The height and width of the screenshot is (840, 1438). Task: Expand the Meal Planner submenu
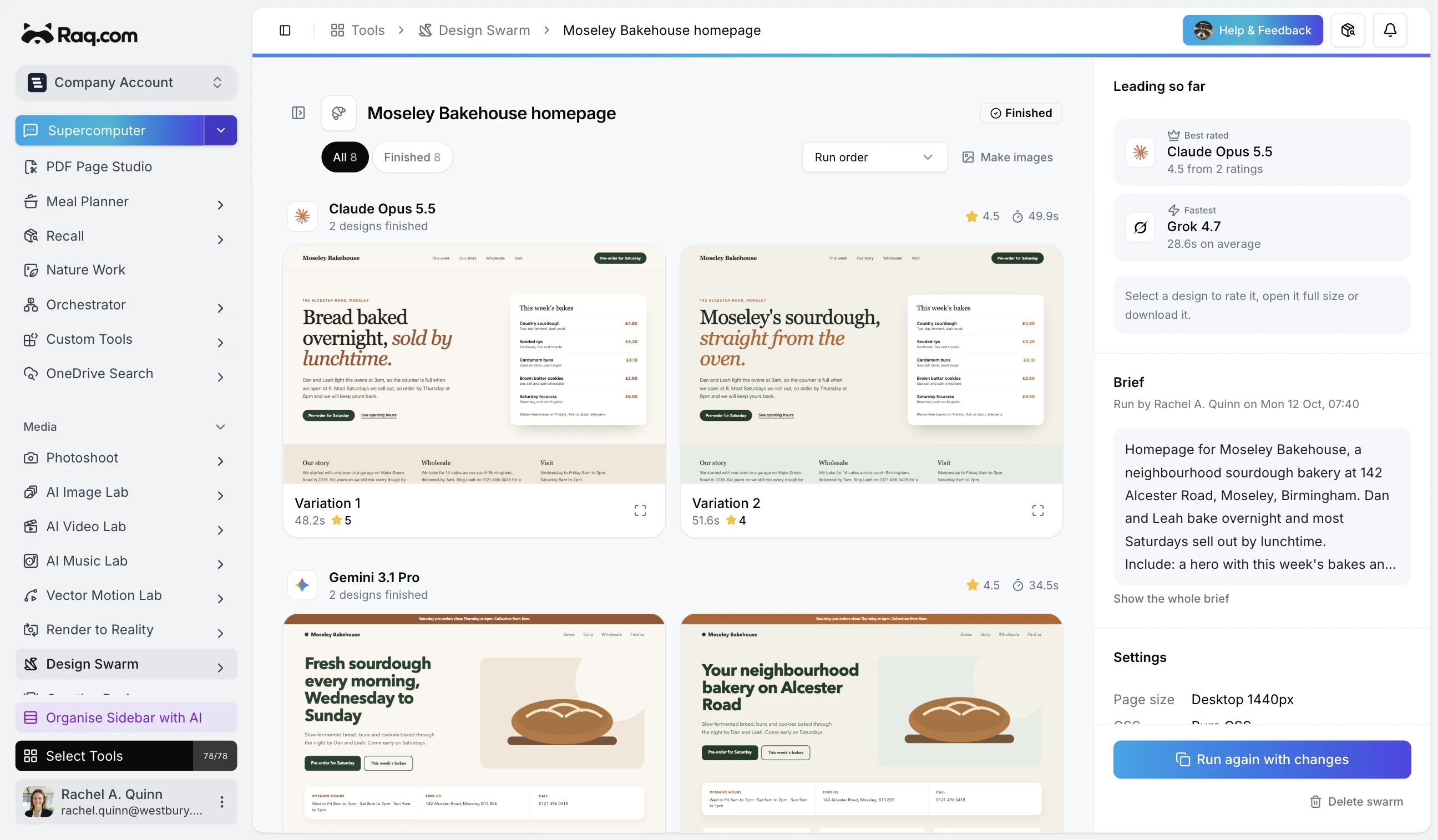[220, 205]
